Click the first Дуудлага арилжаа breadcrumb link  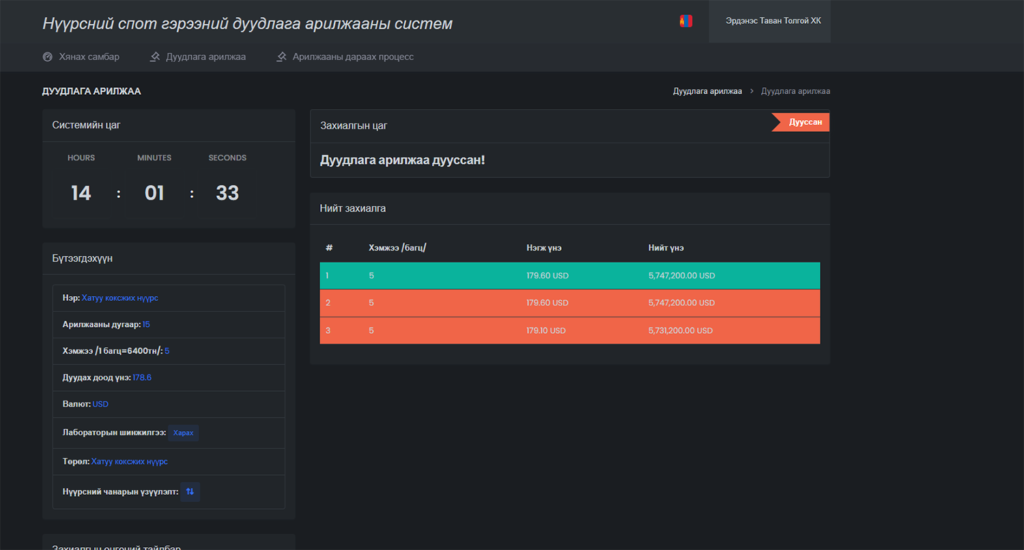click(x=707, y=91)
